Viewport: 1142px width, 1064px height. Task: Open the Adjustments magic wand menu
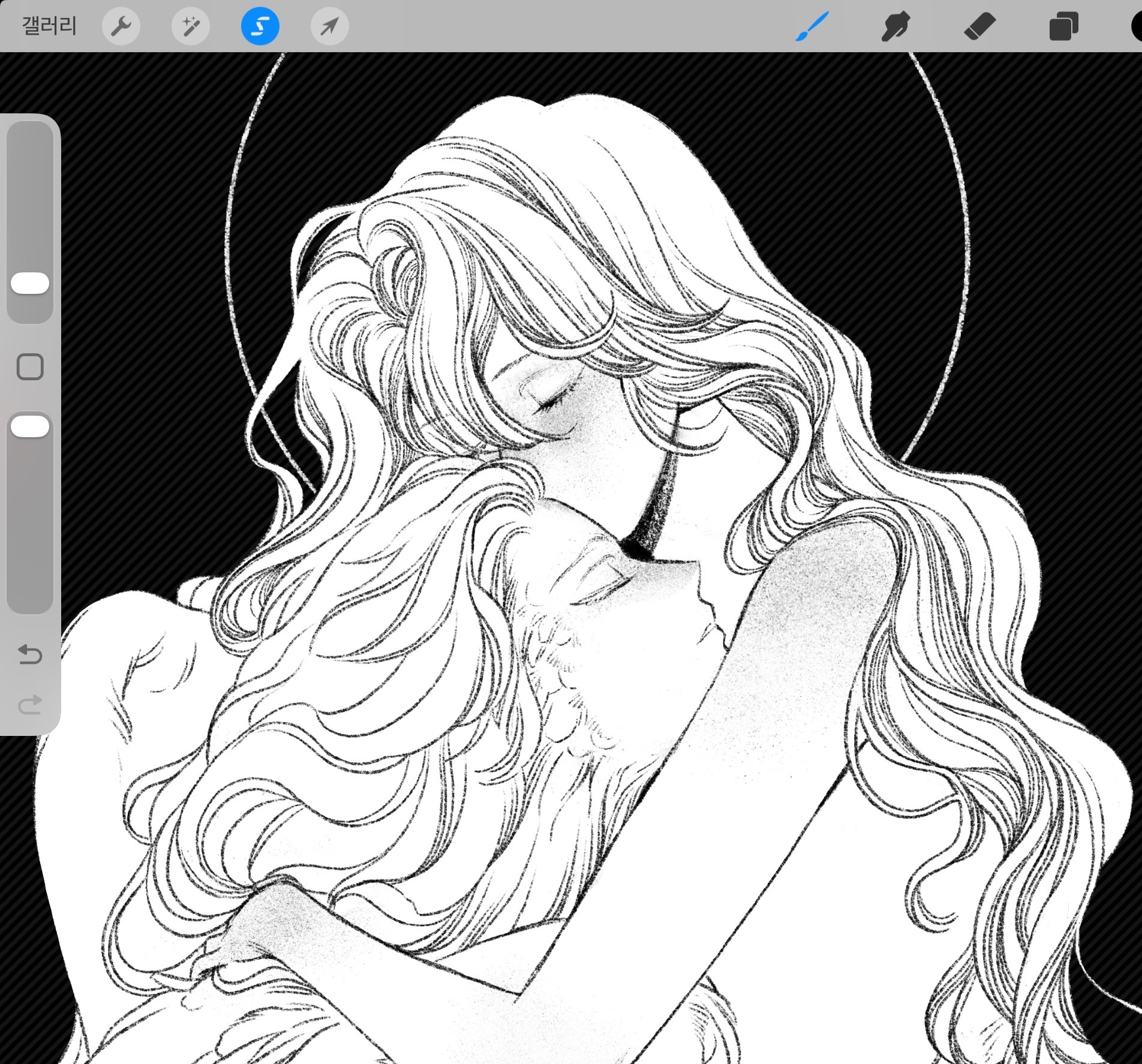tap(191, 26)
